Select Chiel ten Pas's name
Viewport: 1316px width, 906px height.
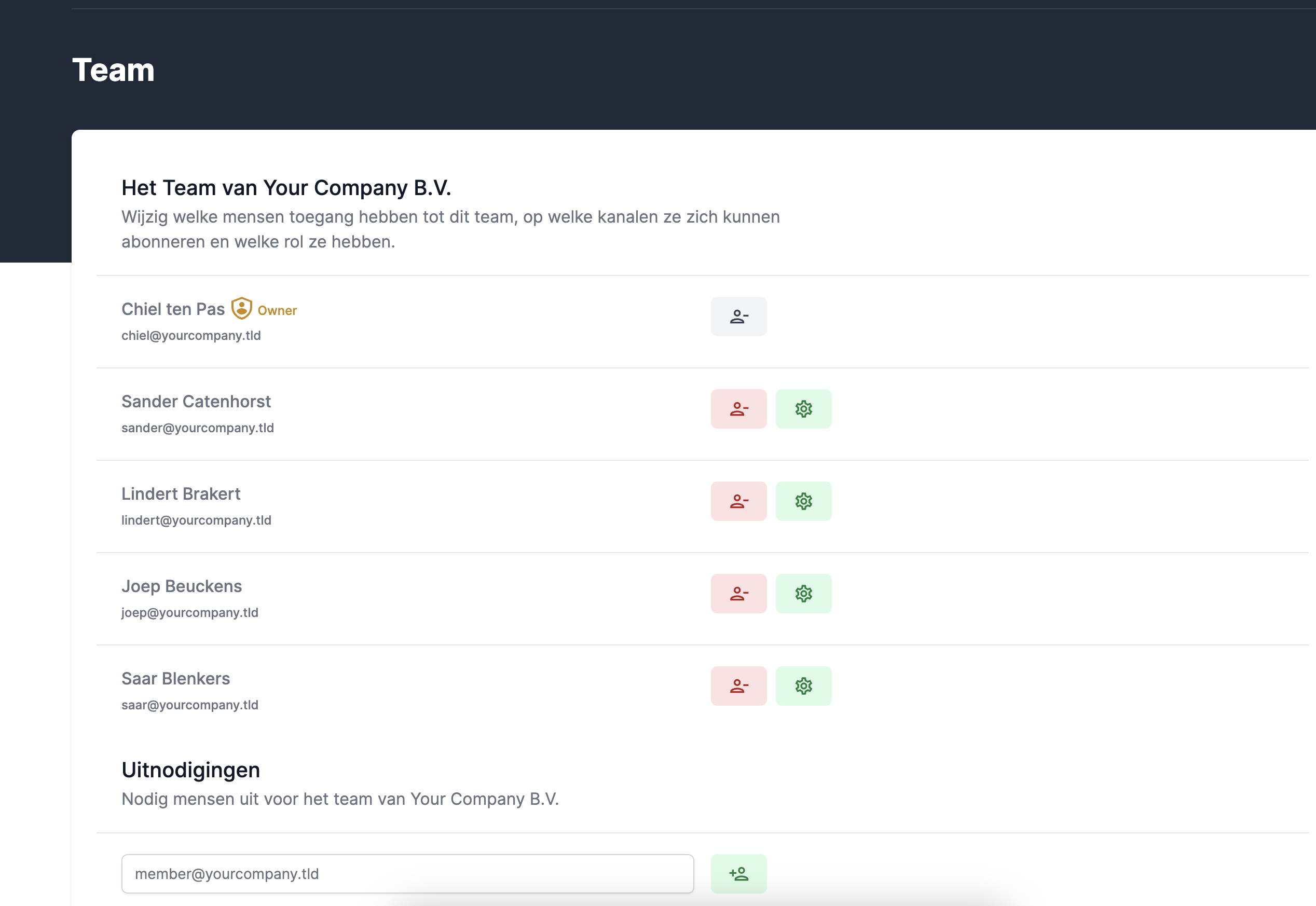pos(173,309)
